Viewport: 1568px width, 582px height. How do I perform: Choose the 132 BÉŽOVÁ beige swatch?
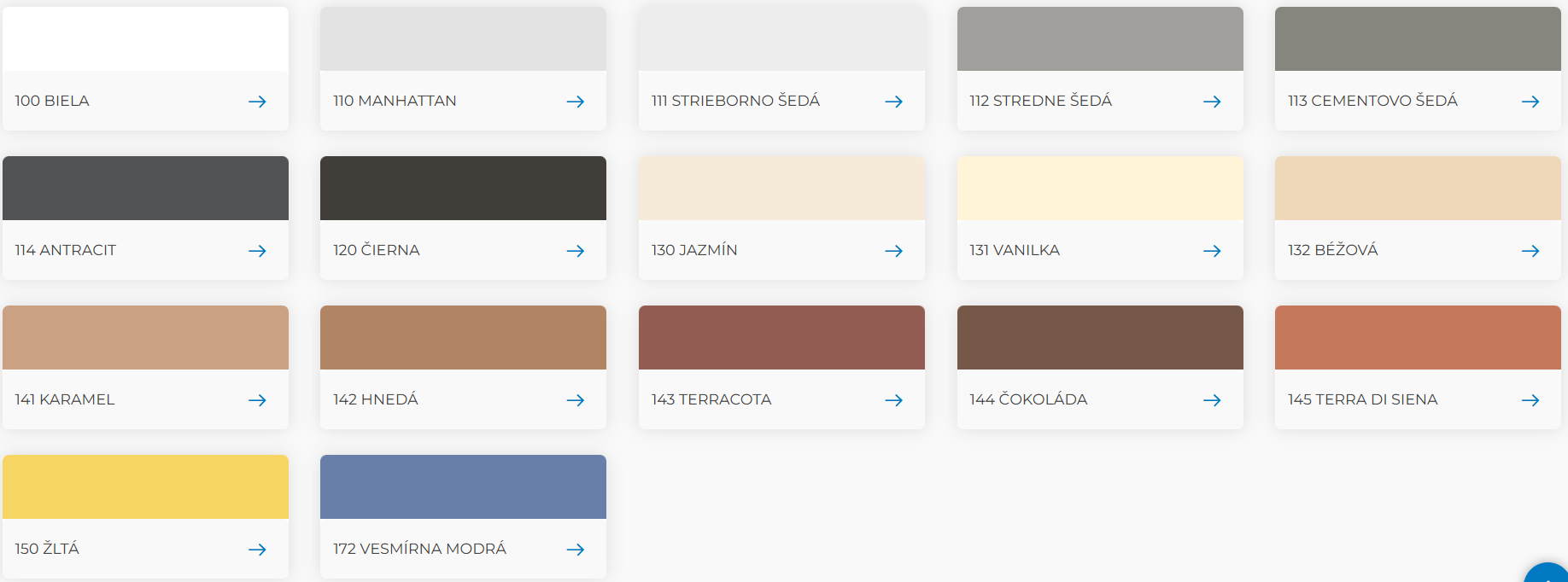coord(1418,189)
